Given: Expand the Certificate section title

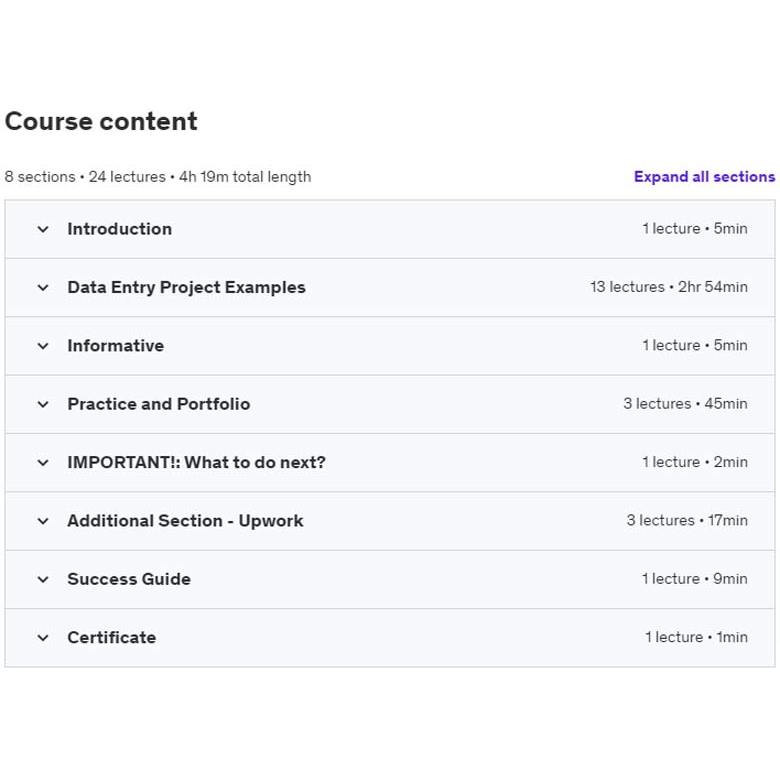Looking at the screenshot, I should click(x=111, y=638).
